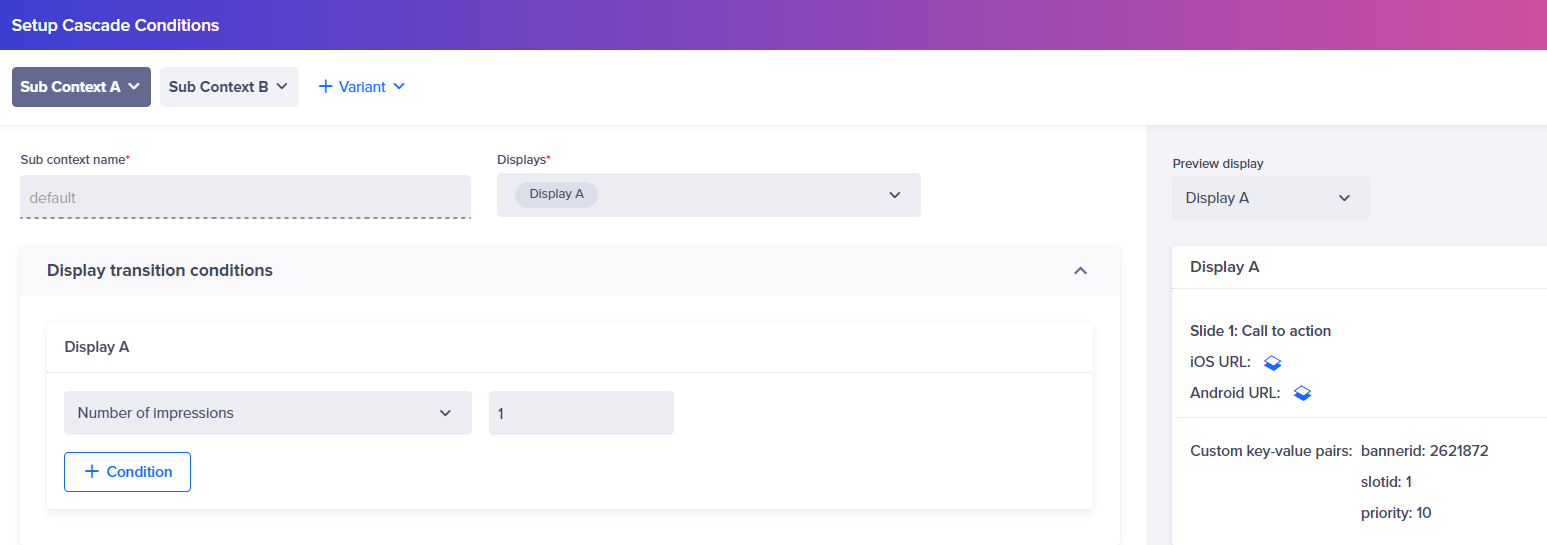This screenshot has width=1547, height=545.
Task: Click the Sub context name field
Action: click(x=245, y=197)
